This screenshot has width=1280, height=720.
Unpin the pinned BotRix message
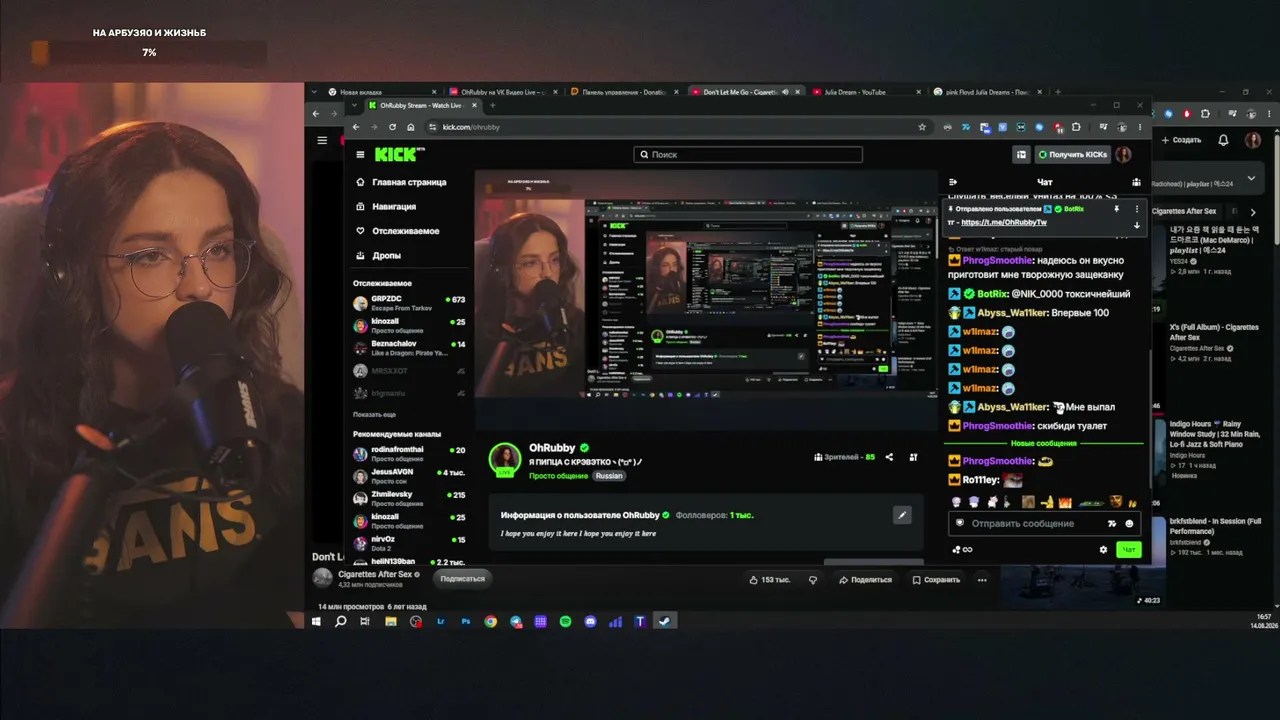(x=1116, y=209)
